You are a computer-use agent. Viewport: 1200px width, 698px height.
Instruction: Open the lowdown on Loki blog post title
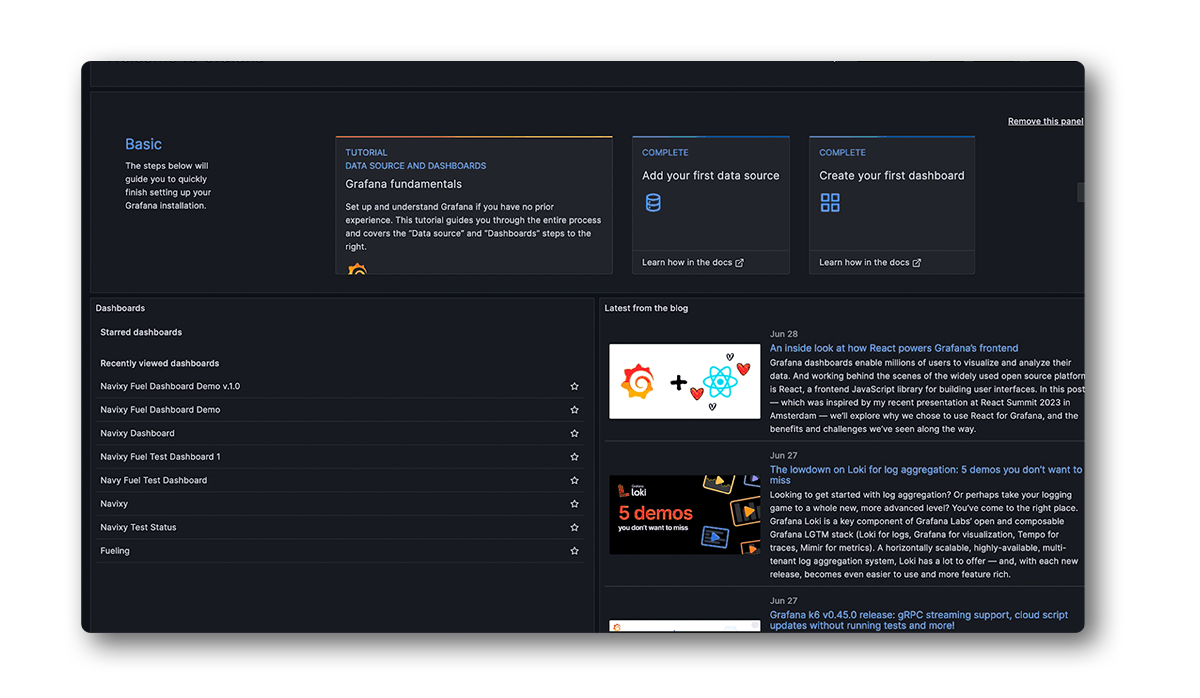click(x=926, y=475)
